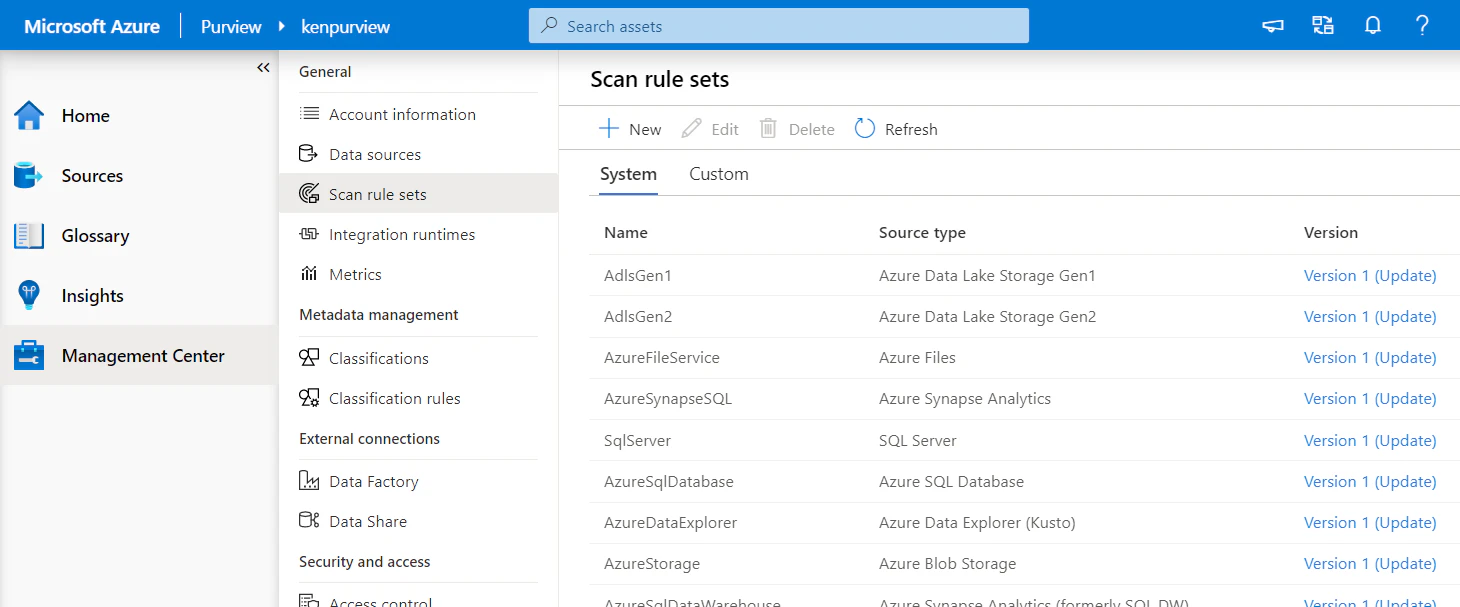Select the AdlsGen2 row name
Screen dimensions: 1460x607
tap(638, 316)
